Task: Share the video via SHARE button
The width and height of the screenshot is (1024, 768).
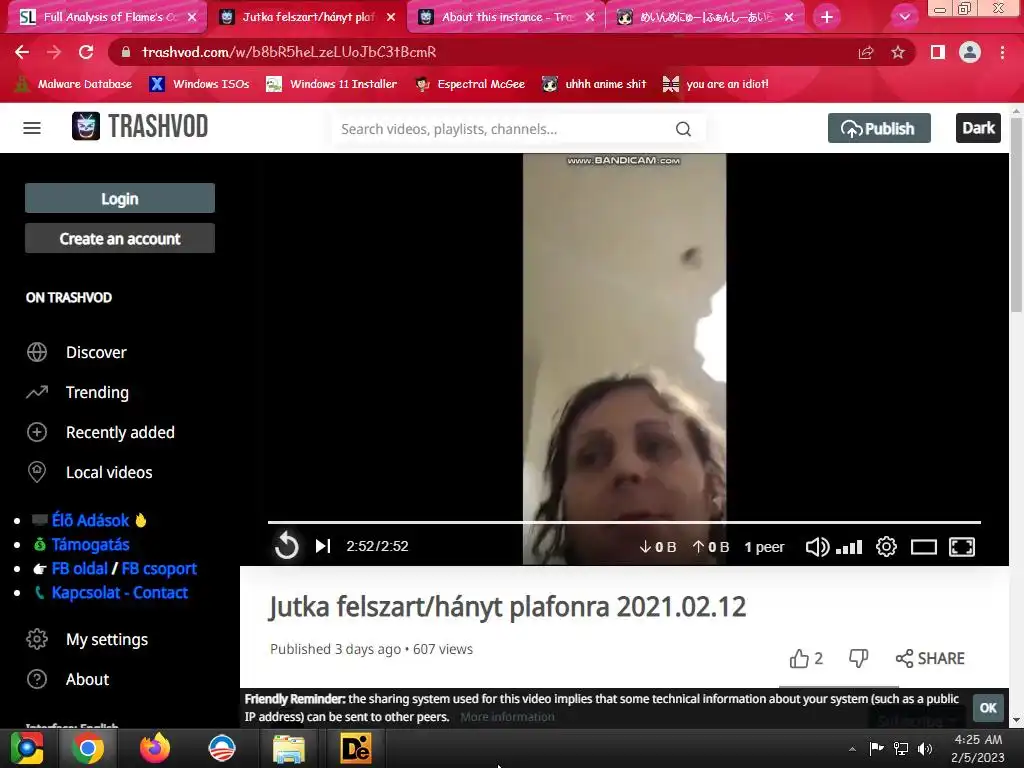Action: click(x=930, y=658)
